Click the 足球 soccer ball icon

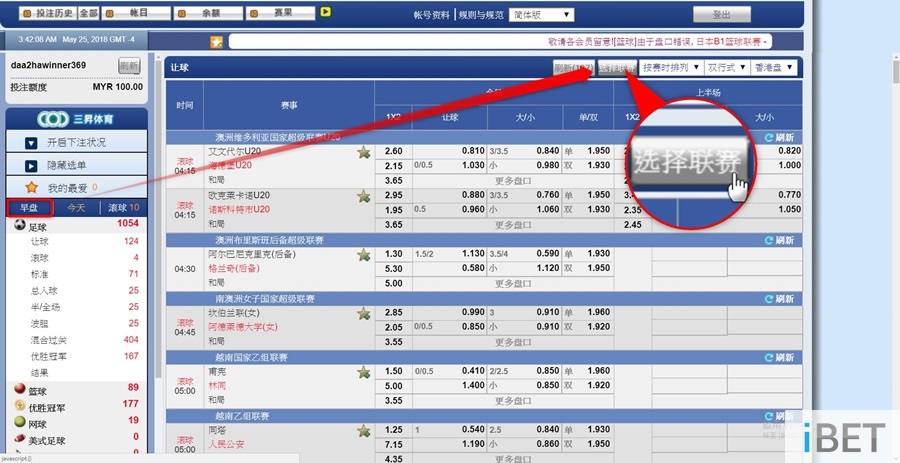[20, 224]
